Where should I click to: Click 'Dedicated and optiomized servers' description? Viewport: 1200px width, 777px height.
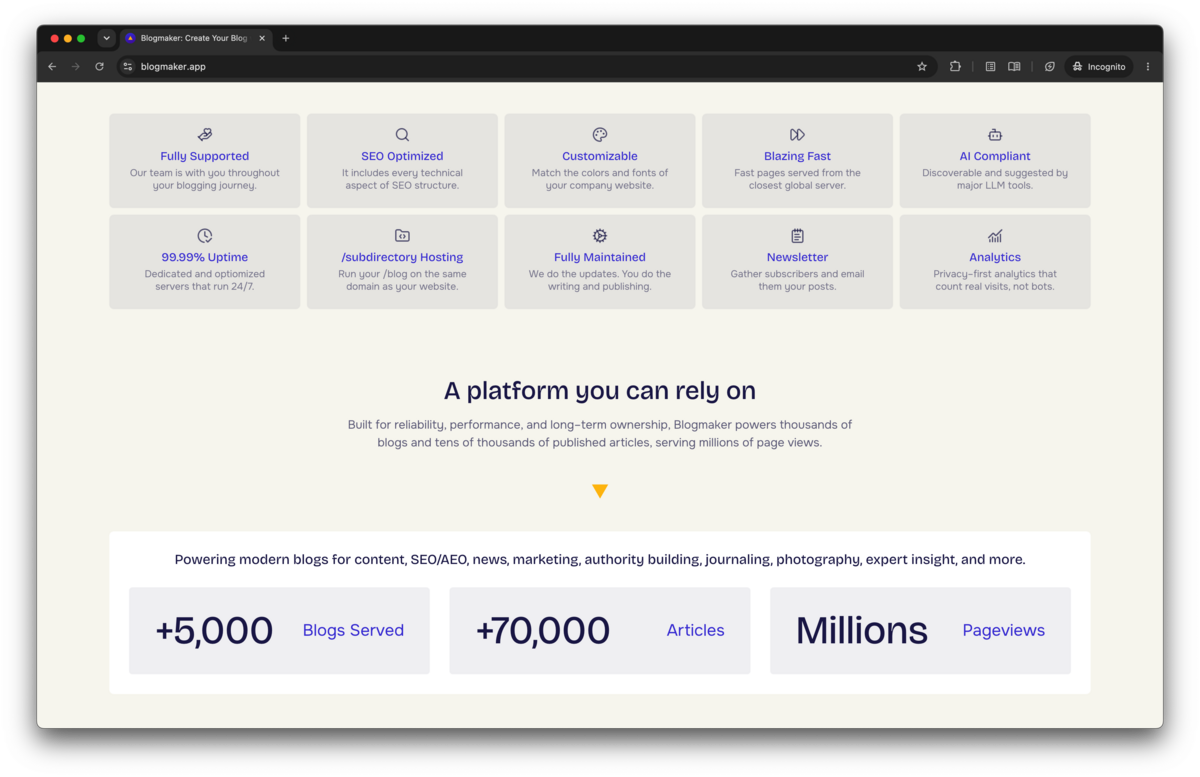point(205,280)
